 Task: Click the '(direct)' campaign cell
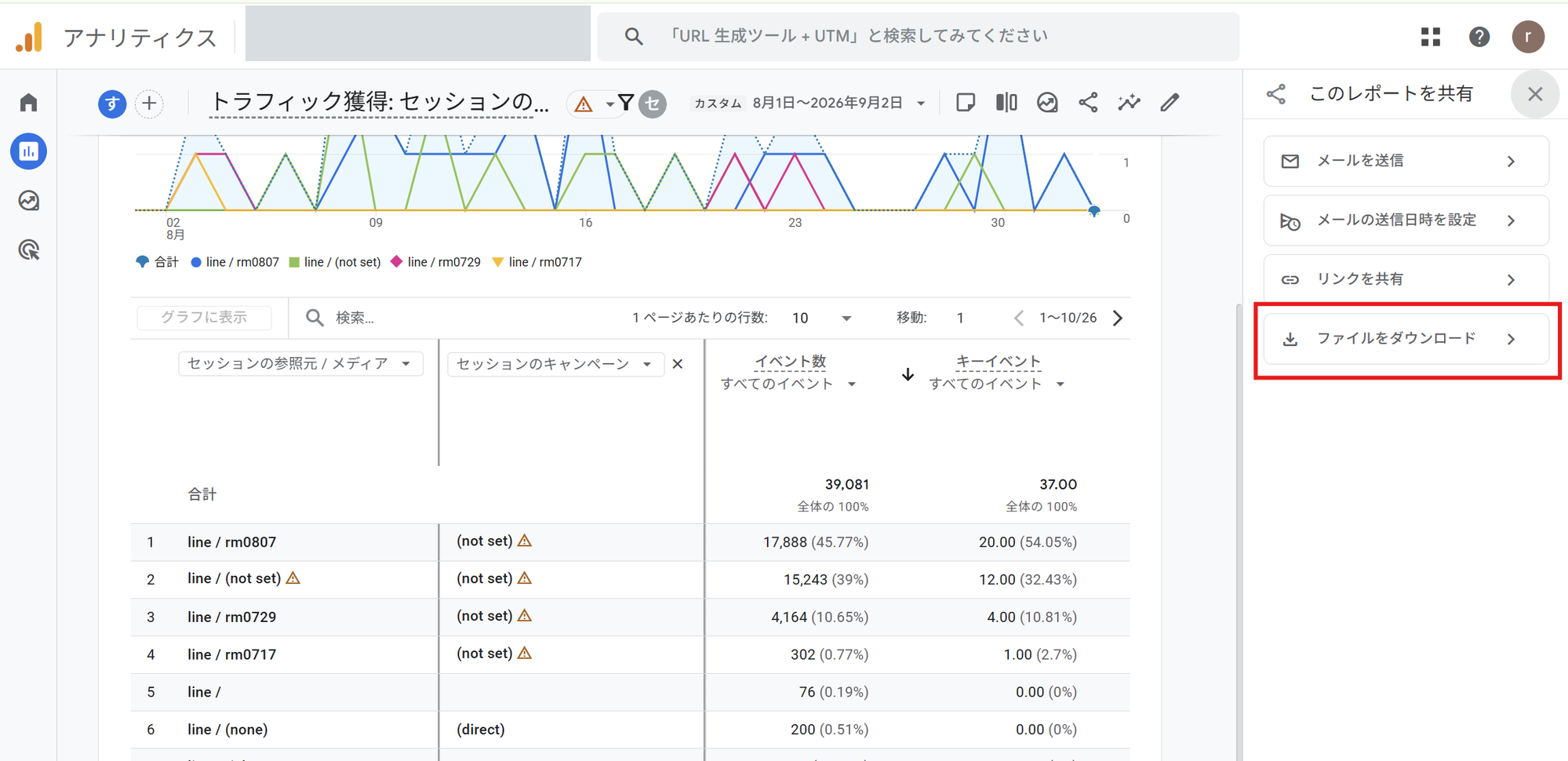[481, 730]
